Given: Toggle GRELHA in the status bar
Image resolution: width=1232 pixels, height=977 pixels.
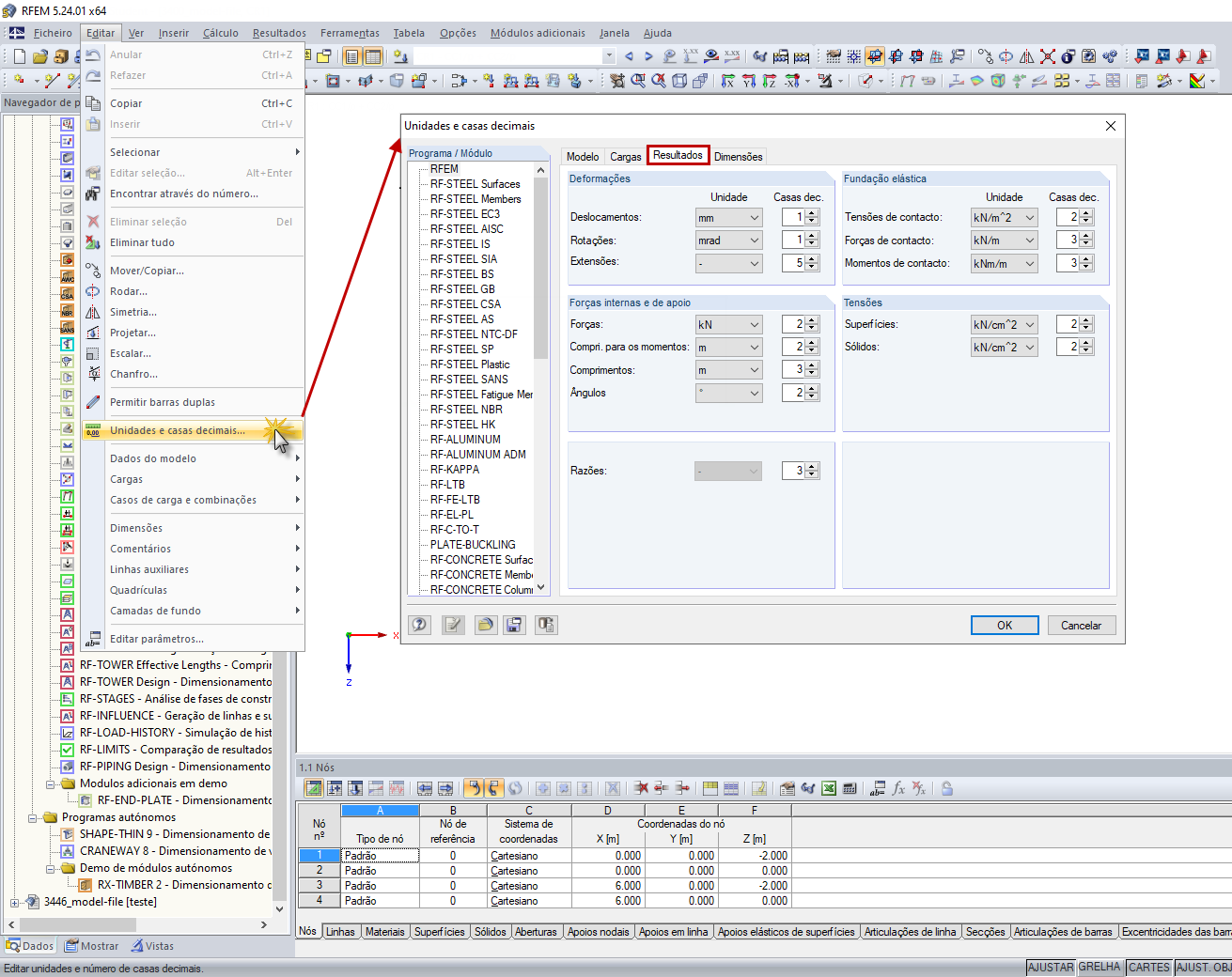Looking at the screenshot, I should pos(1099,968).
